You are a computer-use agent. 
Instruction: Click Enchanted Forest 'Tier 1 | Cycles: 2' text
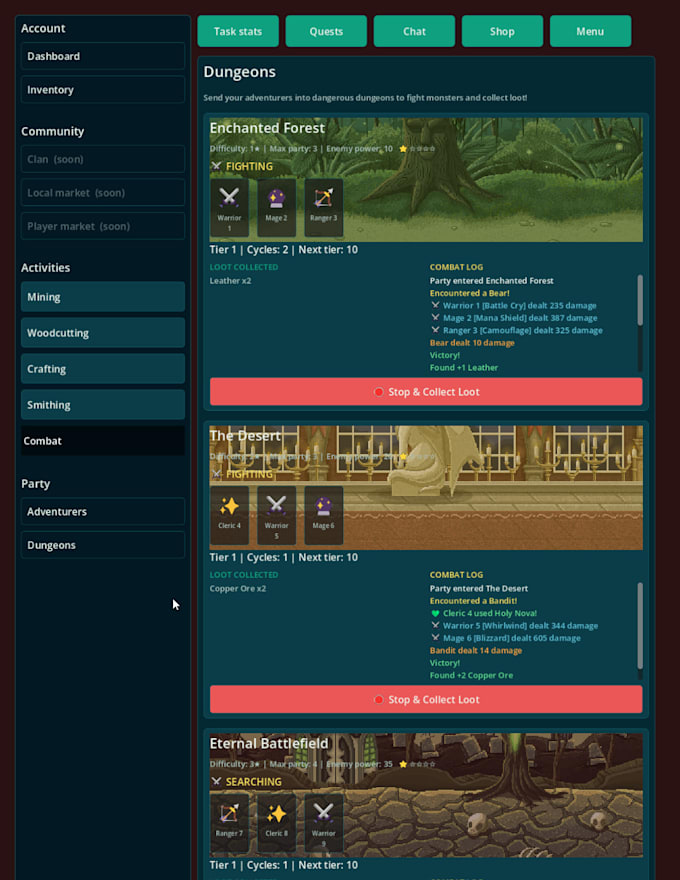pos(249,250)
